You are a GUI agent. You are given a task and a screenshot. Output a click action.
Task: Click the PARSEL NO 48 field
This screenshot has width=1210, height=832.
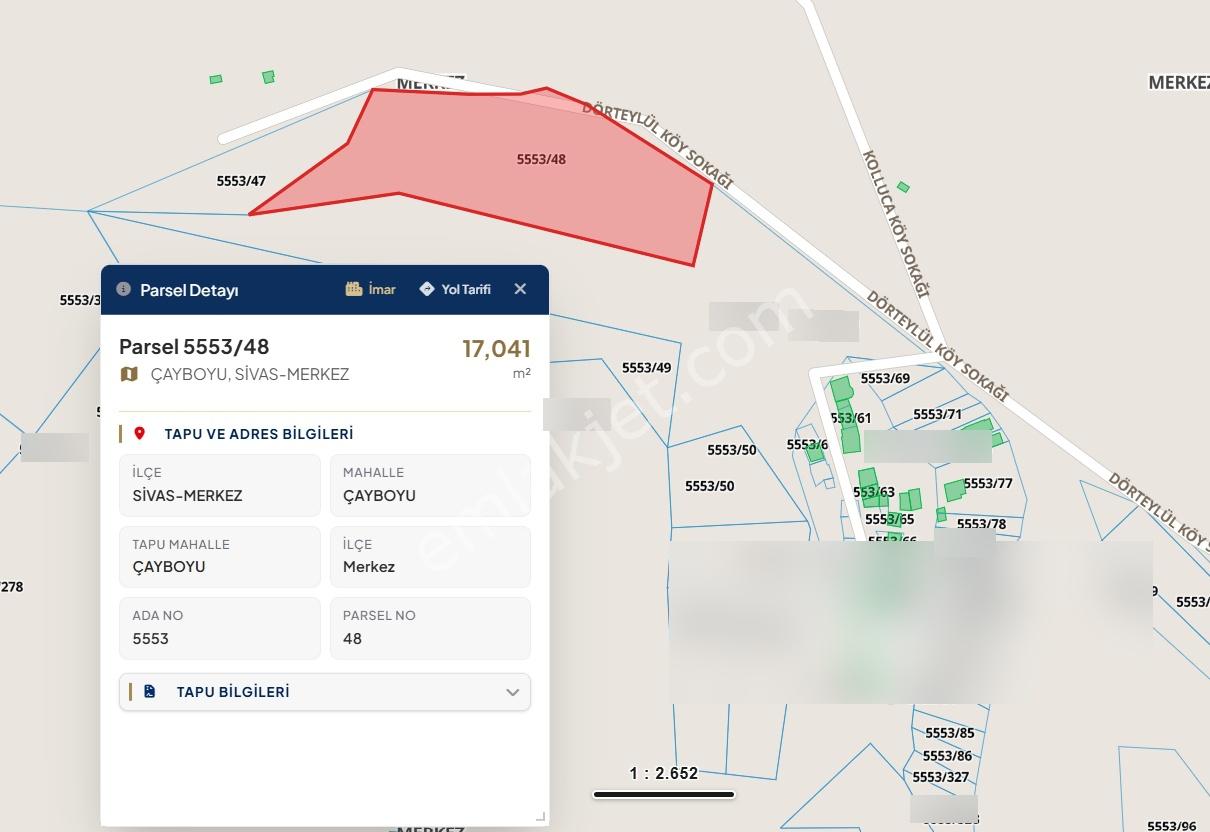tap(430, 628)
